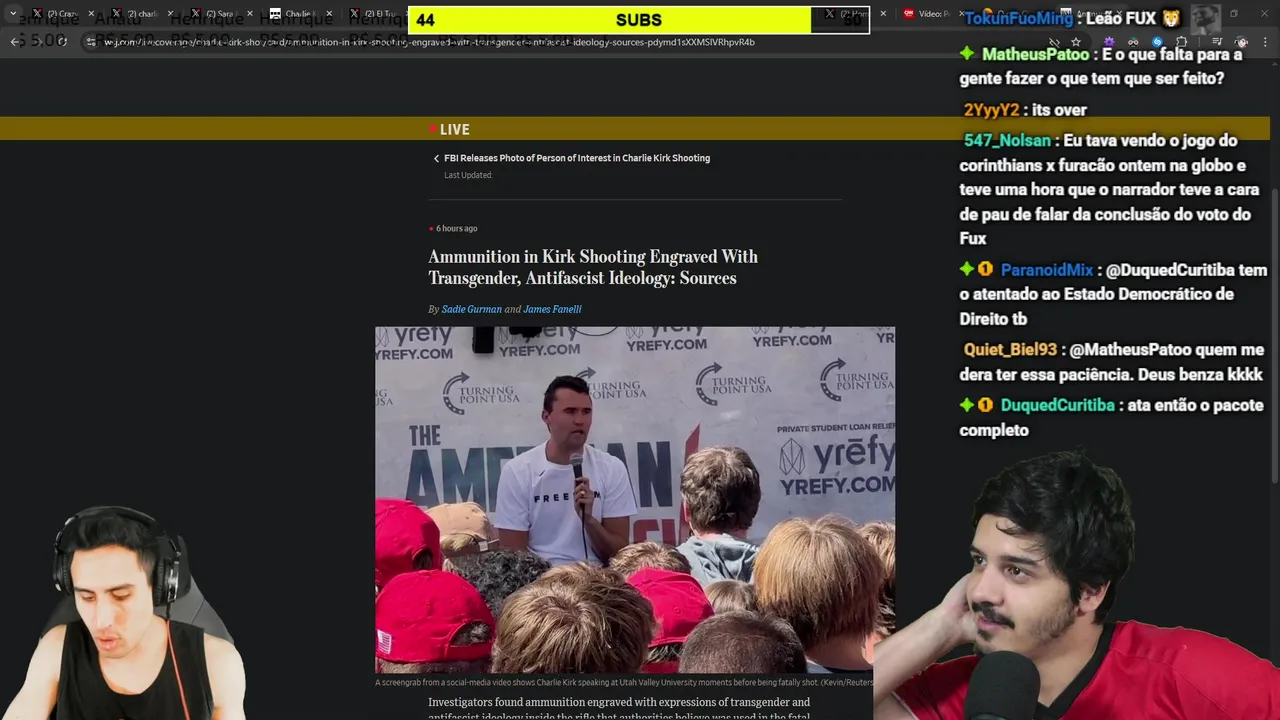Open author Sadie Gurman's profile link
The width and height of the screenshot is (1280, 720).
click(x=472, y=309)
